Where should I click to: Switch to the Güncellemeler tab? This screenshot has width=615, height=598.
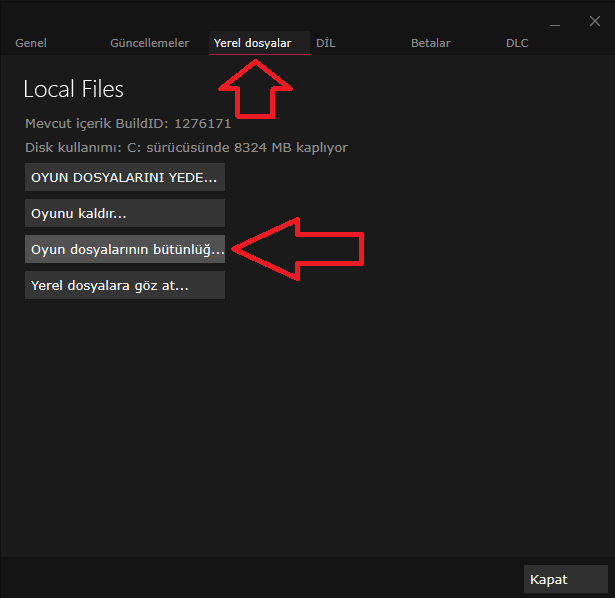(x=149, y=43)
